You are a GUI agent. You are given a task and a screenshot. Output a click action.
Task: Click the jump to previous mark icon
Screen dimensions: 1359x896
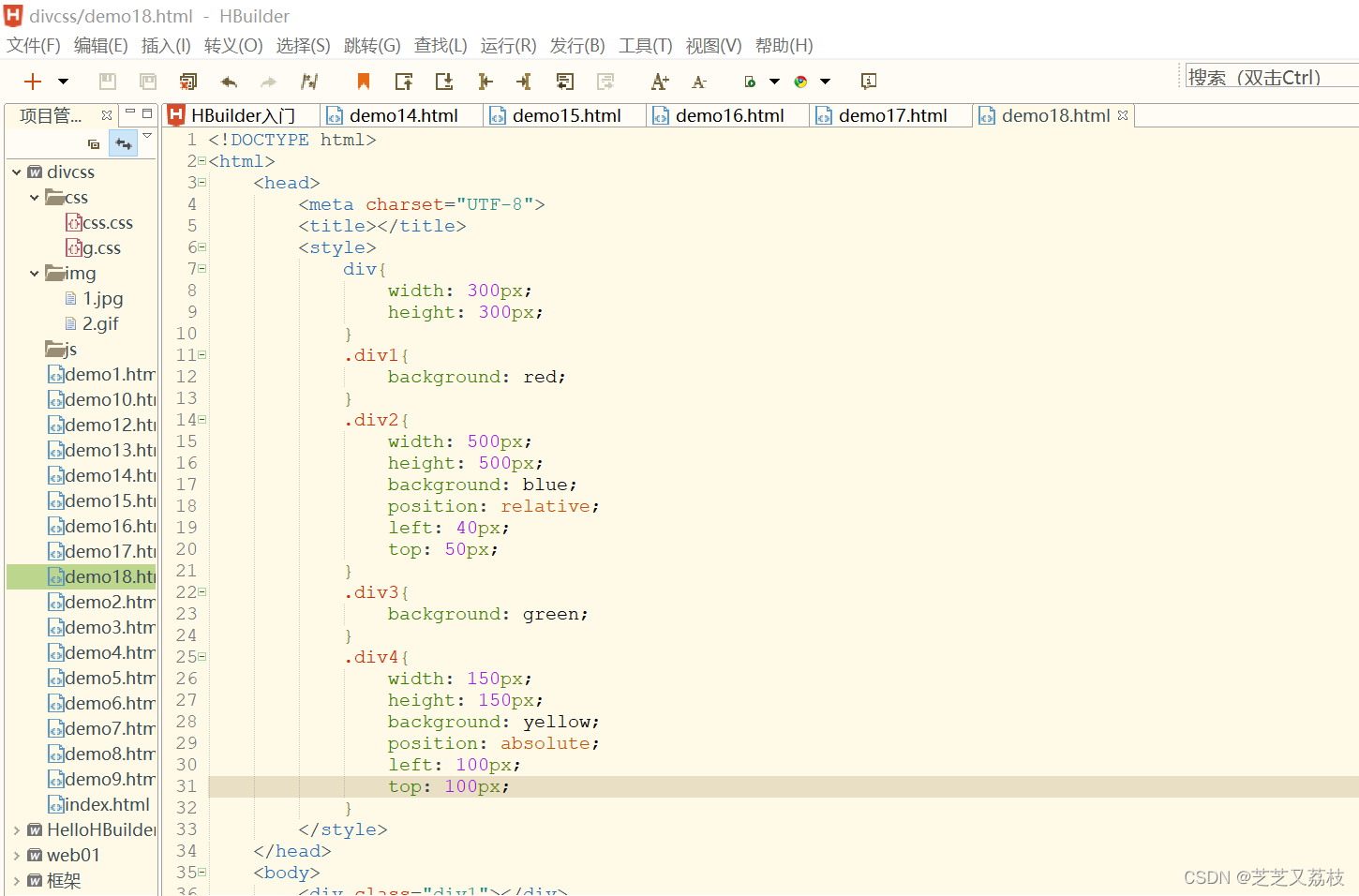pos(404,82)
